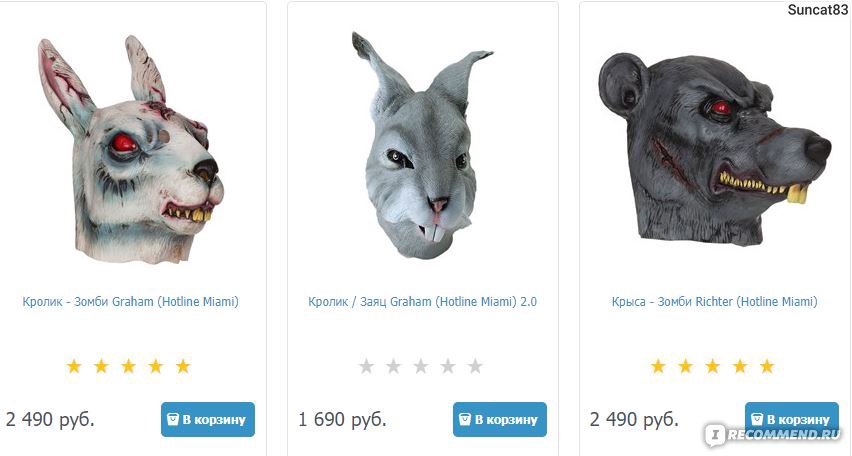Open Кролик - Зомби Graham product link
The width and height of the screenshot is (852, 456).
coord(130,302)
